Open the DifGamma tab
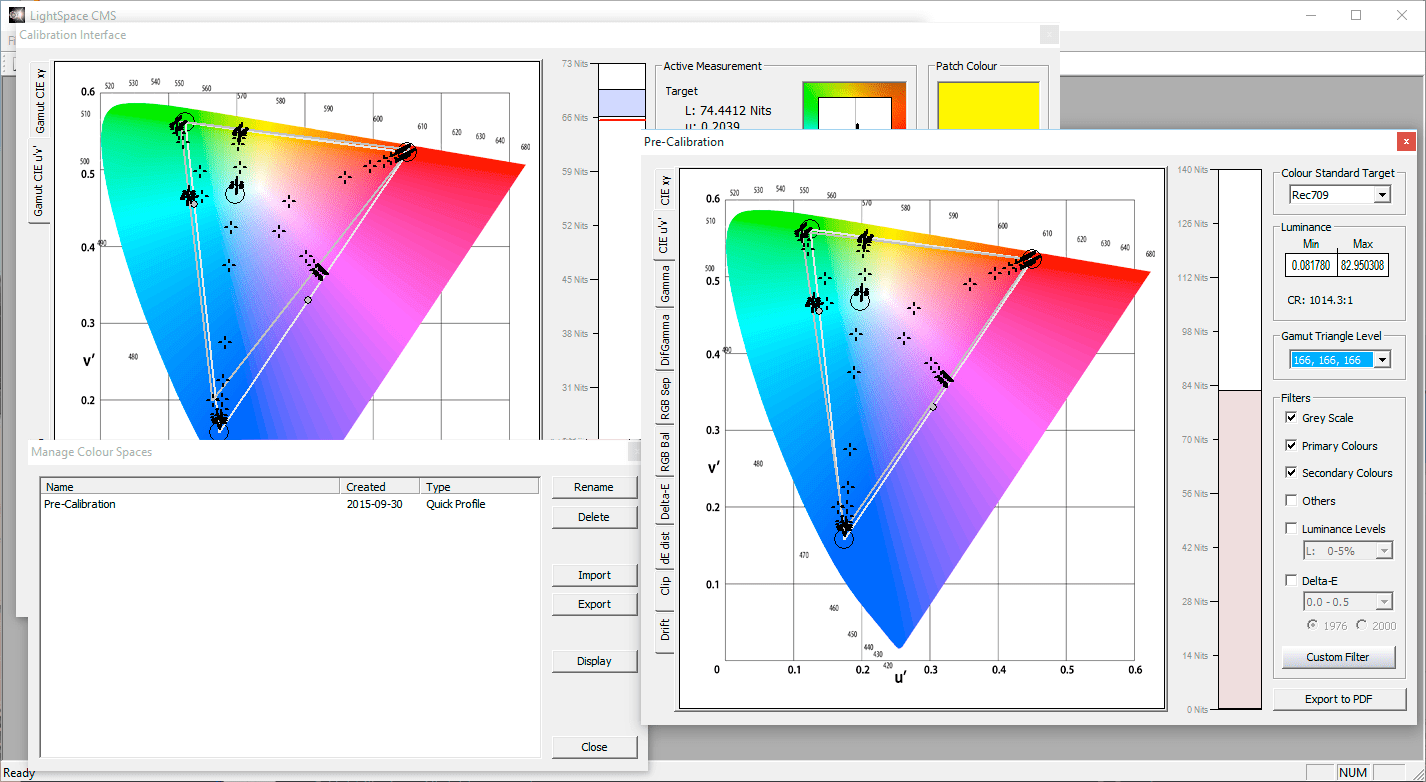Image resolution: width=1426 pixels, height=782 pixels. tap(665, 340)
